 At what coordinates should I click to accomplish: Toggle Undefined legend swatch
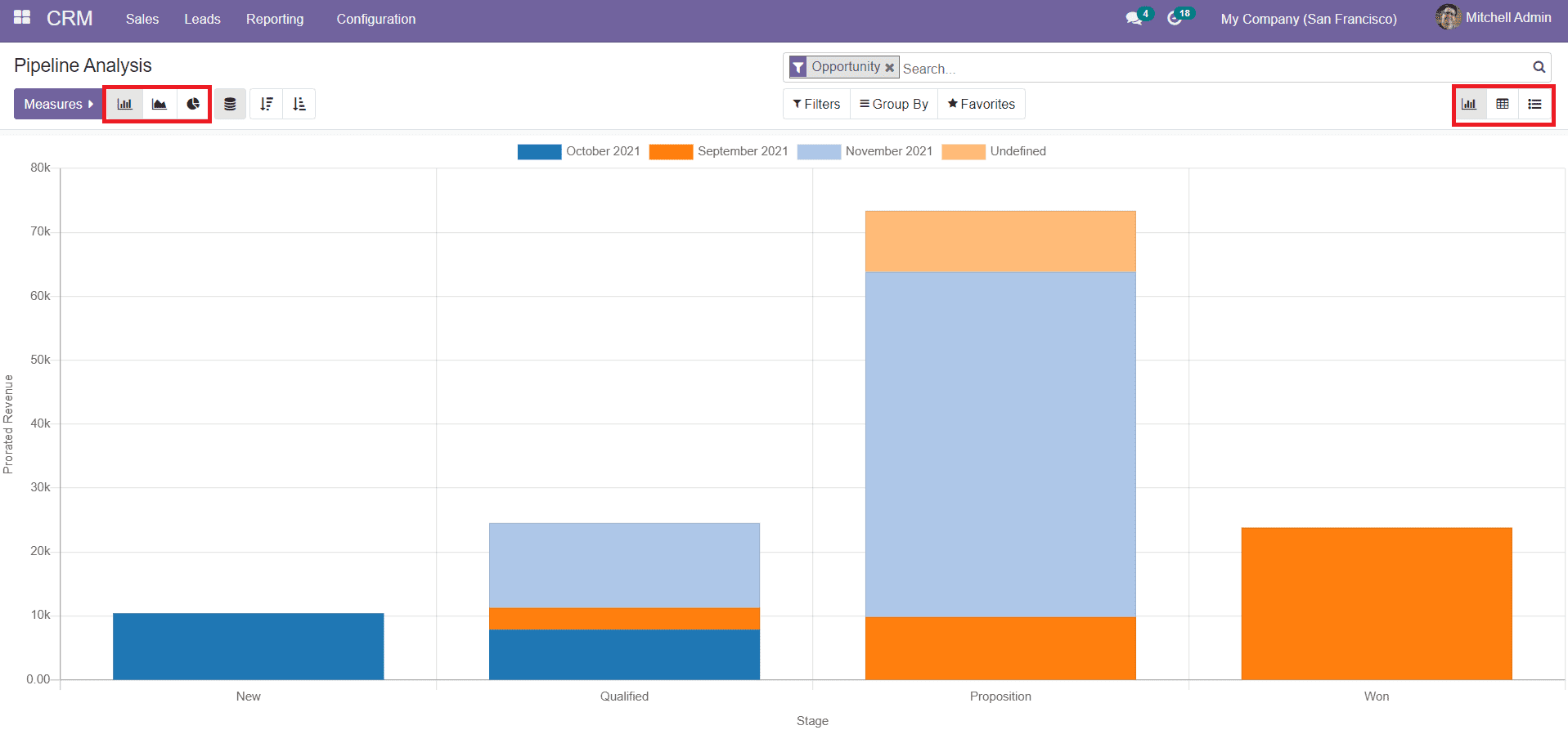click(964, 151)
